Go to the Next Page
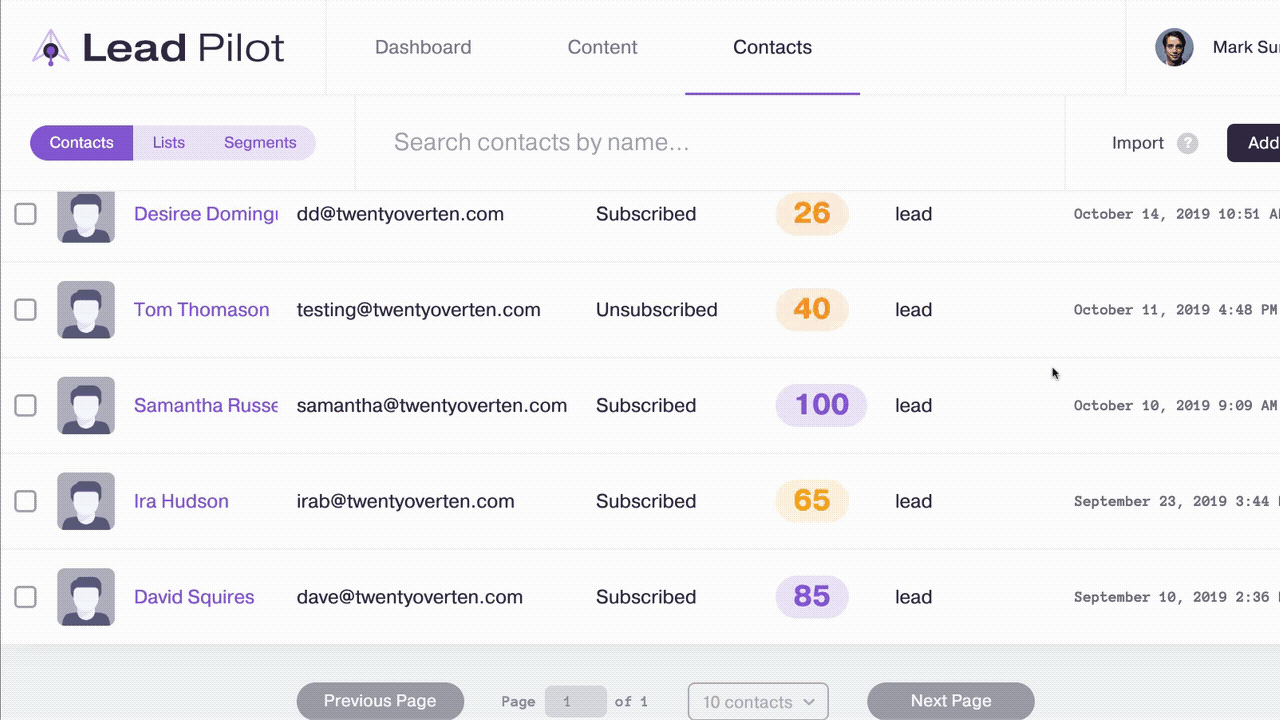 950,701
